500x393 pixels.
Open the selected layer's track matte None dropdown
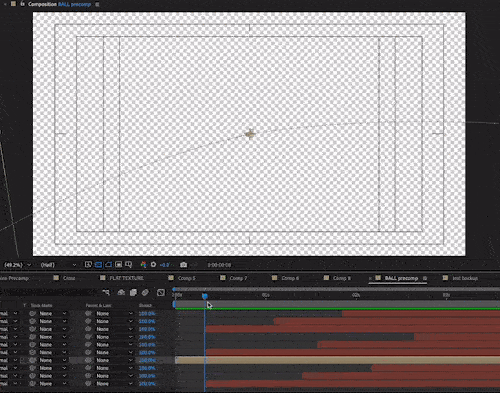53,360
